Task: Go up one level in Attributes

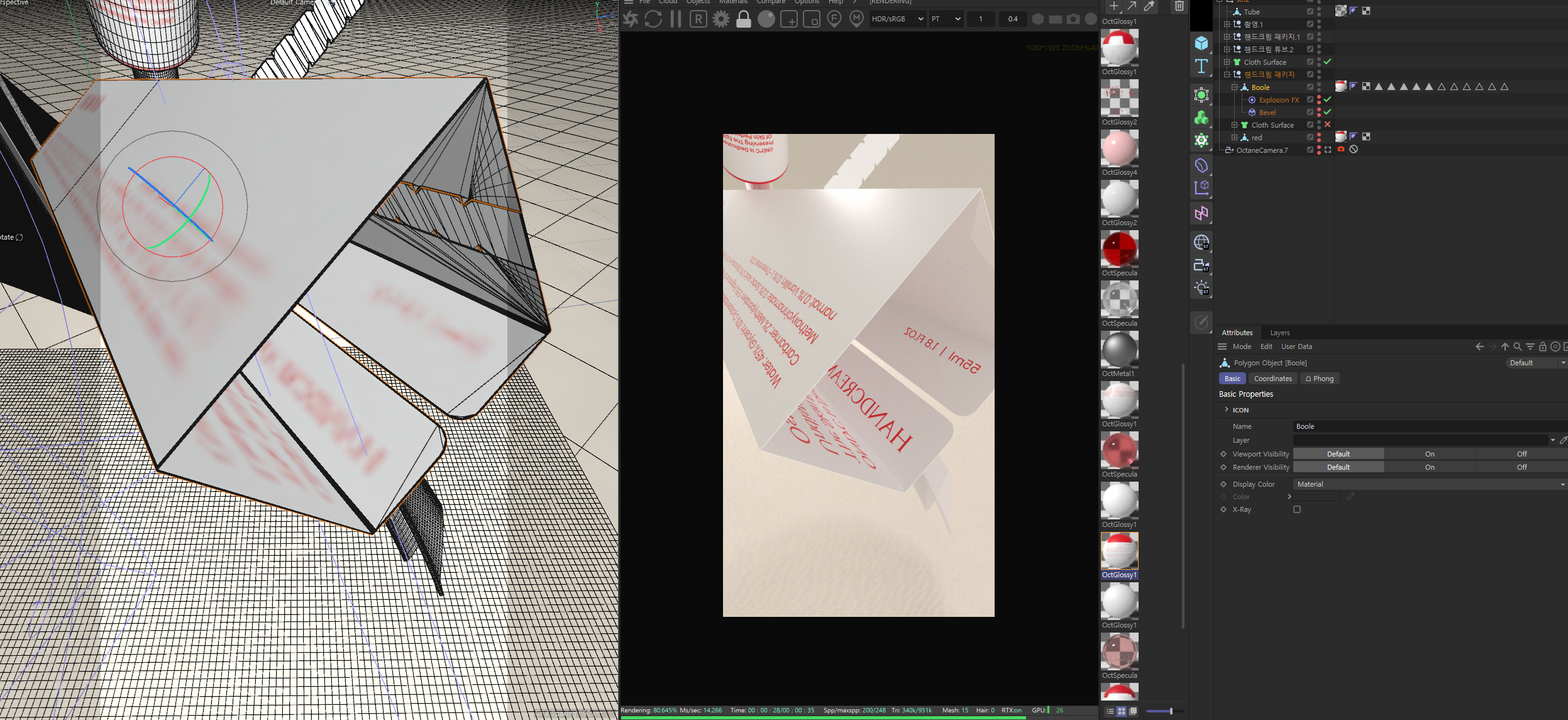Action: pyautogui.click(x=1505, y=346)
